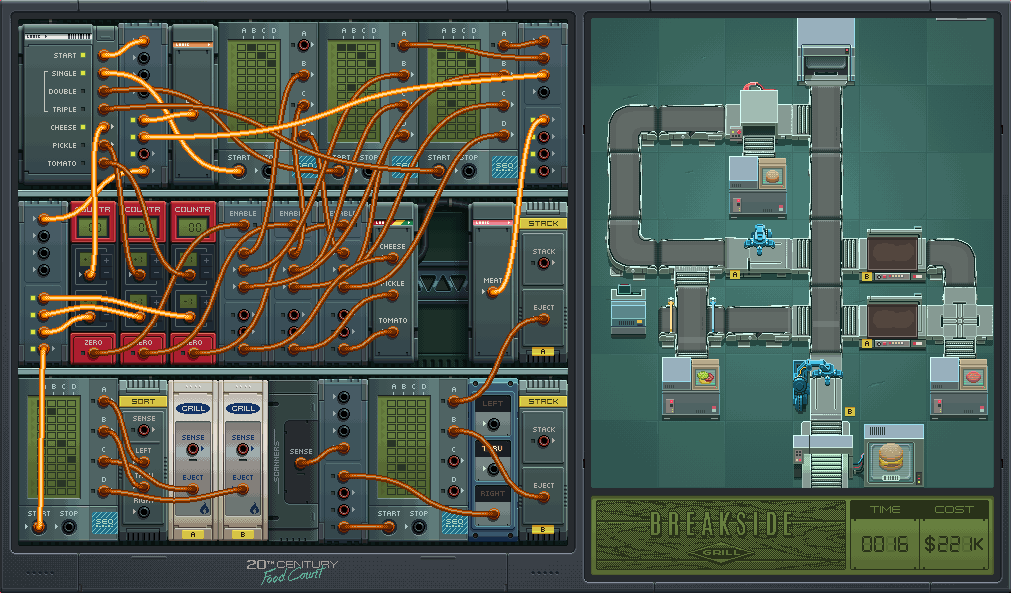Click the CHEESE output jack on the order panel

[x=104, y=128]
